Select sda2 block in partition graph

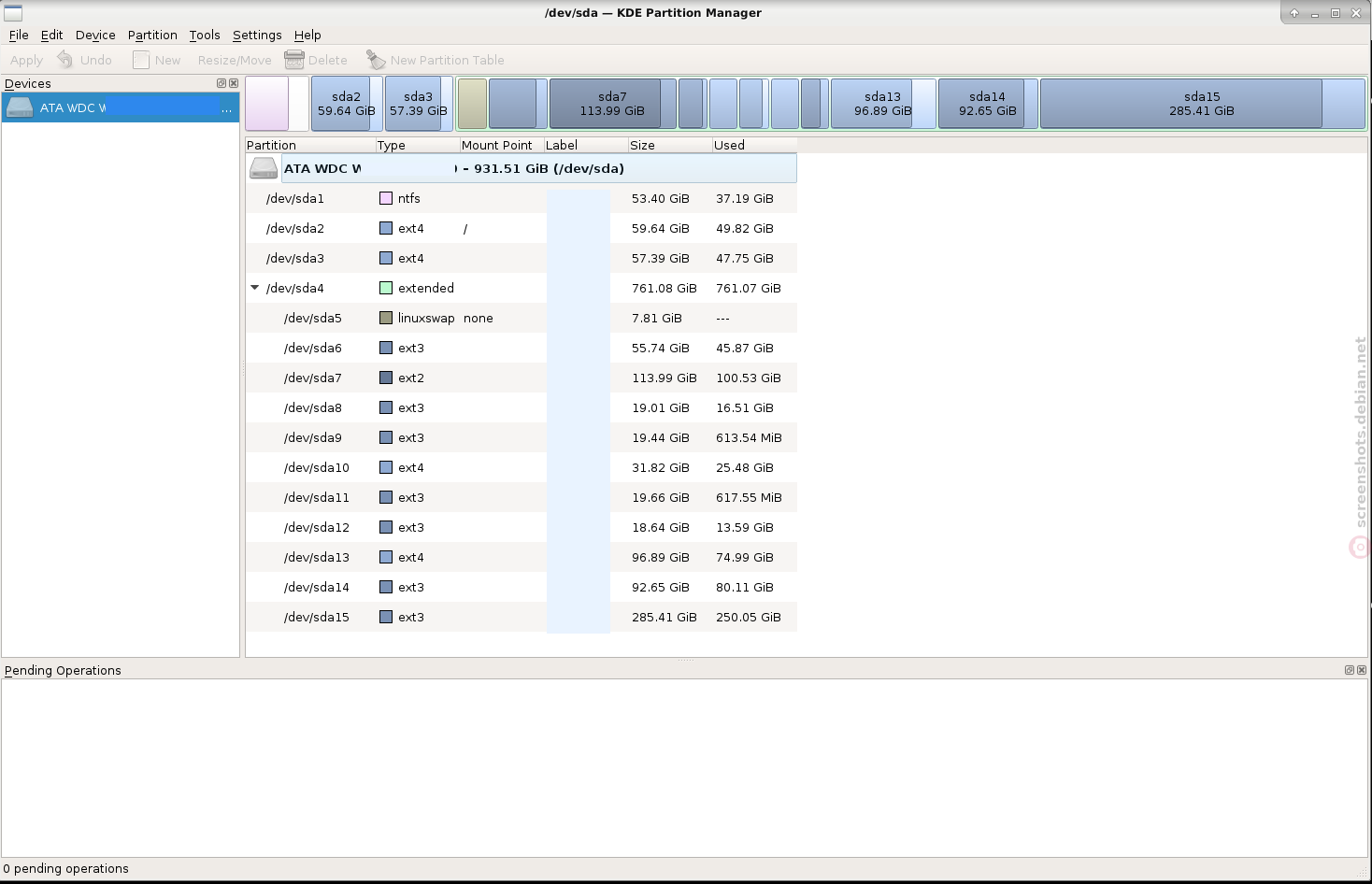pyautogui.click(x=346, y=103)
